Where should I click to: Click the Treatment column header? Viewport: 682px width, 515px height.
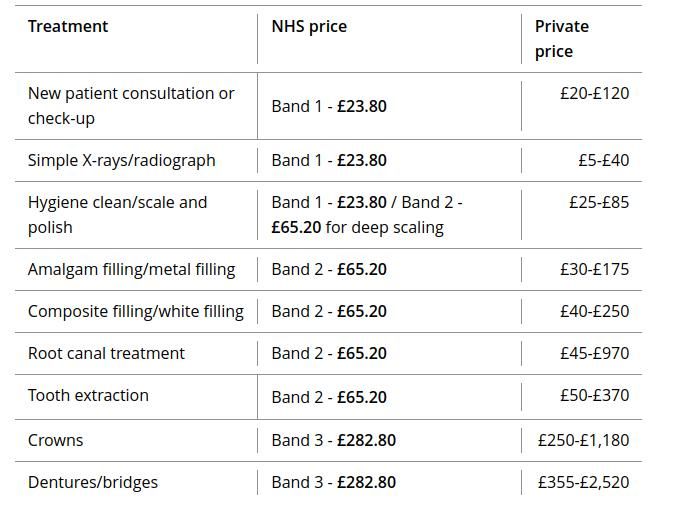68,27
